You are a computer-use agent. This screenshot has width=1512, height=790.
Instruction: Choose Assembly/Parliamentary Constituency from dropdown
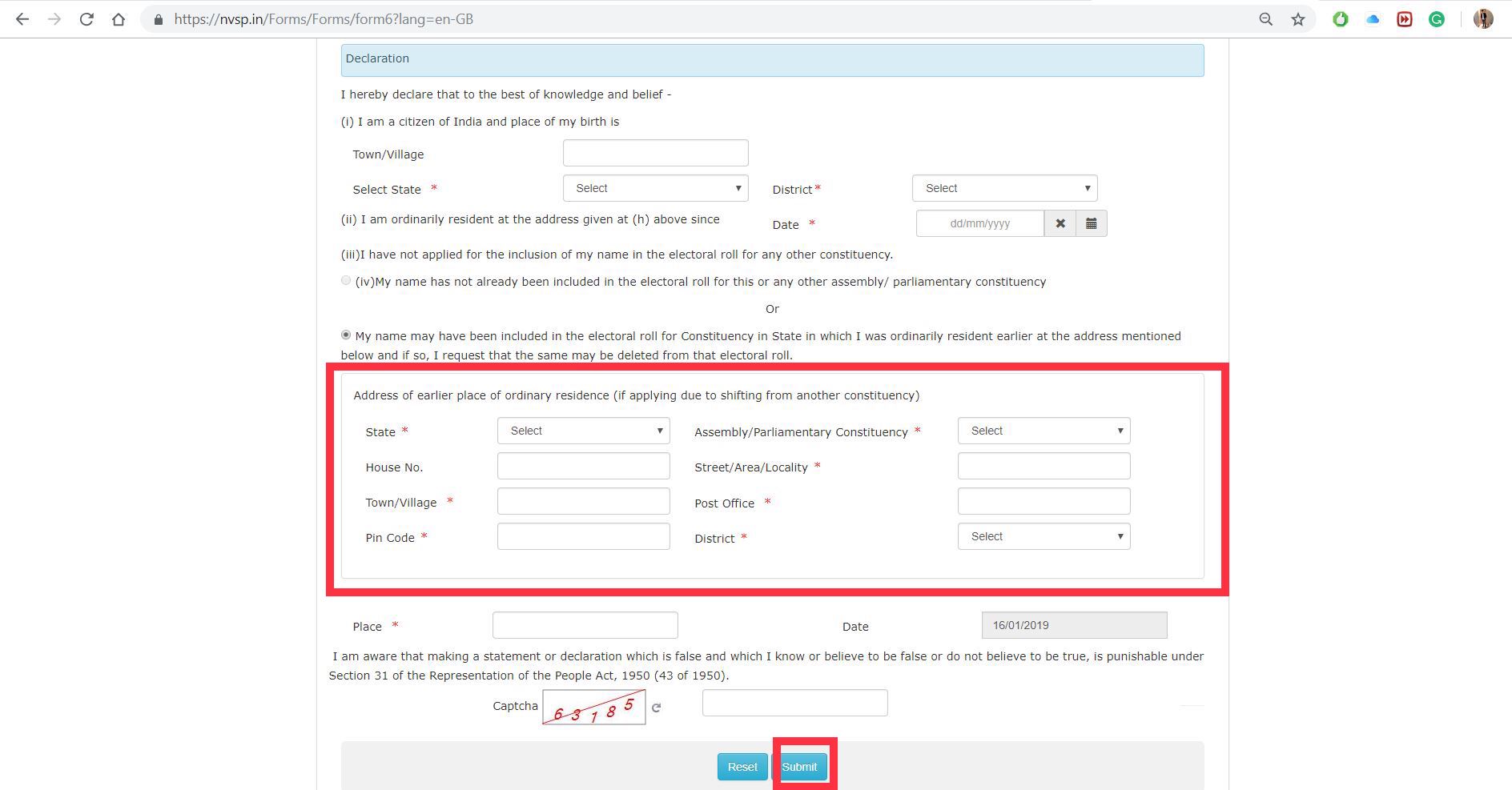click(1044, 431)
